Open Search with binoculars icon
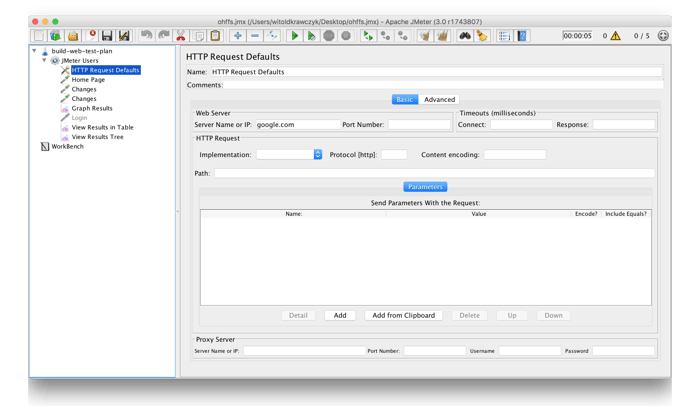 465,36
